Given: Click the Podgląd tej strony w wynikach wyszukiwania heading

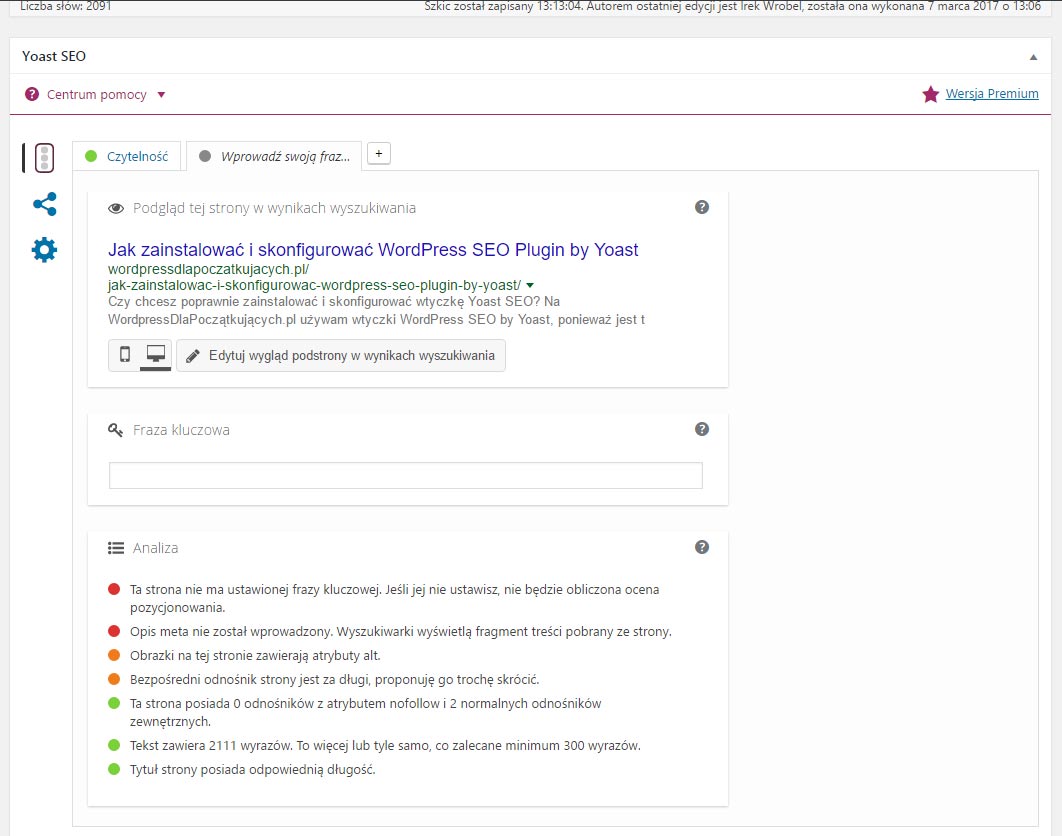Looking at the screenshot, I should point(274,208).
